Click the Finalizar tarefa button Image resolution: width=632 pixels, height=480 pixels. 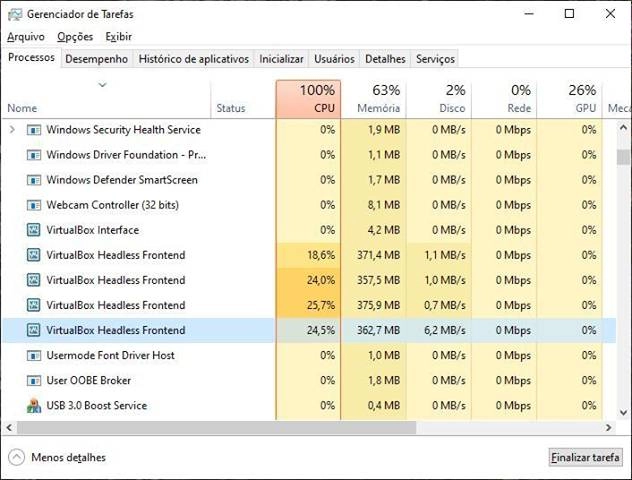click(585, 457)
